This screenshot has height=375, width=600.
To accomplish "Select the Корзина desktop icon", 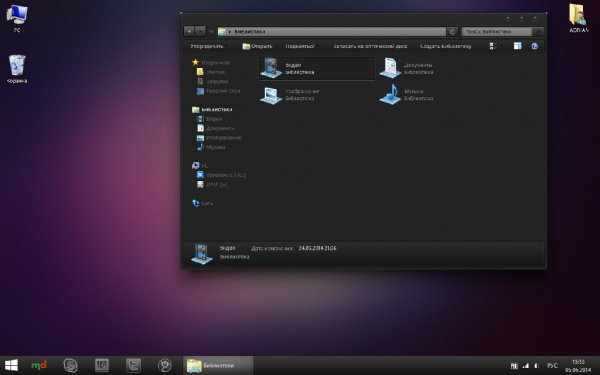I will (17, 69).
